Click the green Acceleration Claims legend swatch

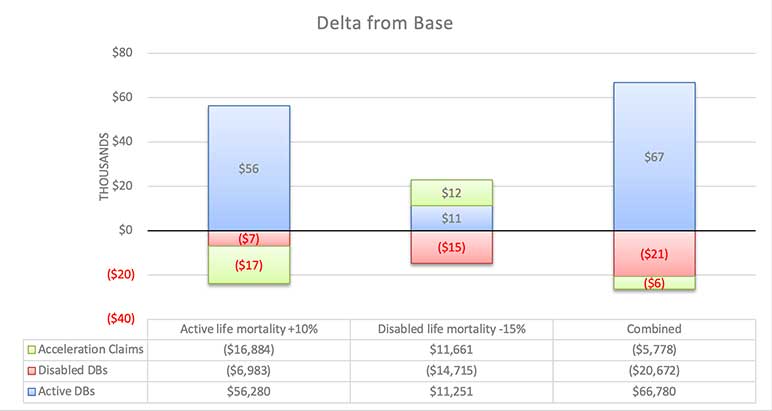pyautogui.click(x=31, y=349)
